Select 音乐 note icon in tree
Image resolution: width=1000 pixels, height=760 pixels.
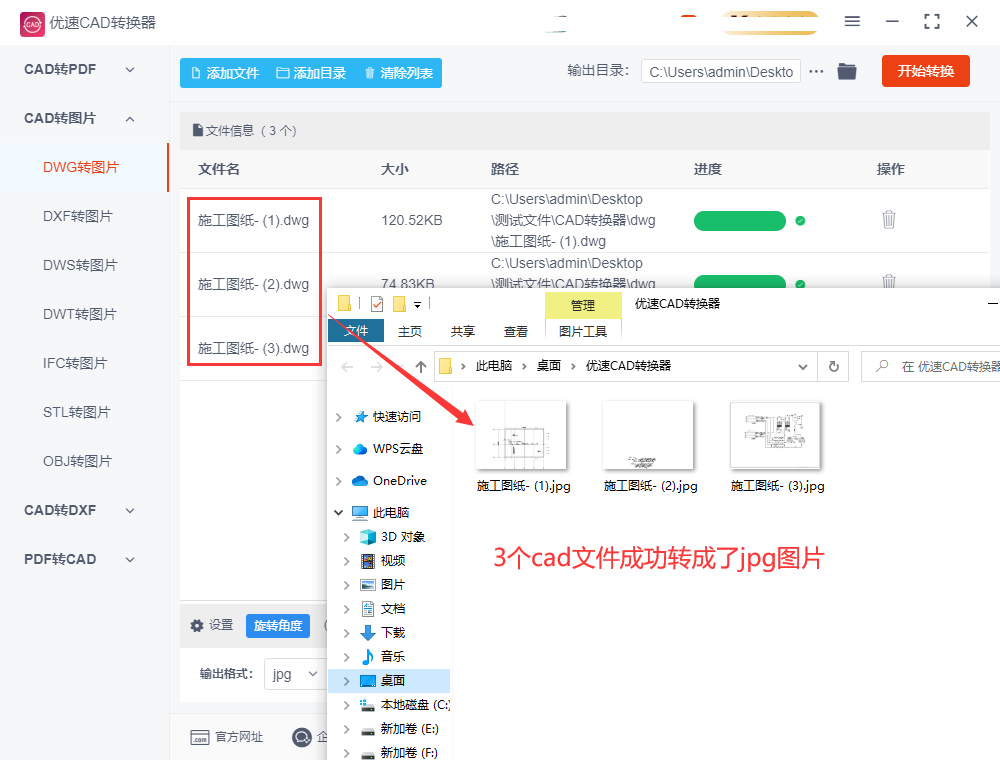click(x=368, y=657)
